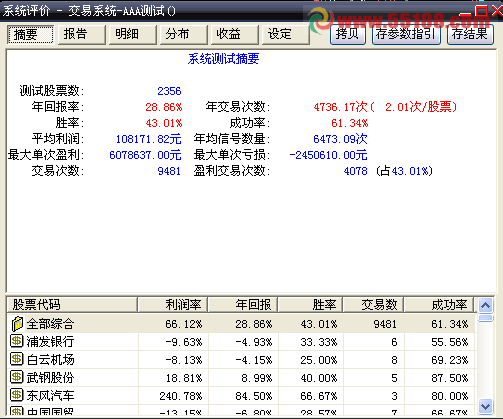Screen dimensions: 503x419
Task: Click the 存结果 button
Action: [x=470, y=34]
